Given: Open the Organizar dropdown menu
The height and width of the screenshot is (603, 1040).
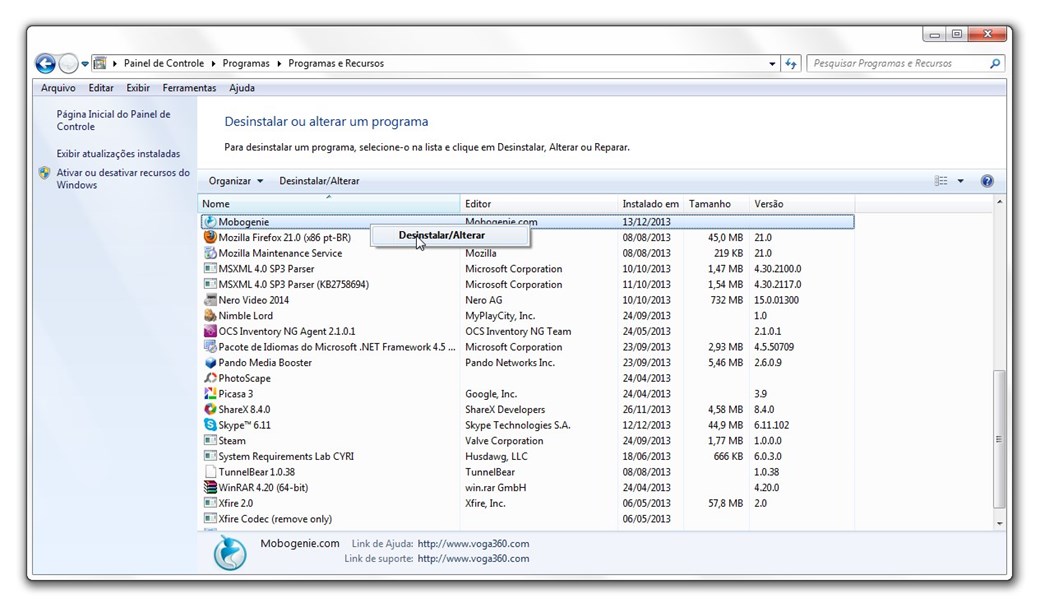Looking at the screenshot, I should (236, 181).
